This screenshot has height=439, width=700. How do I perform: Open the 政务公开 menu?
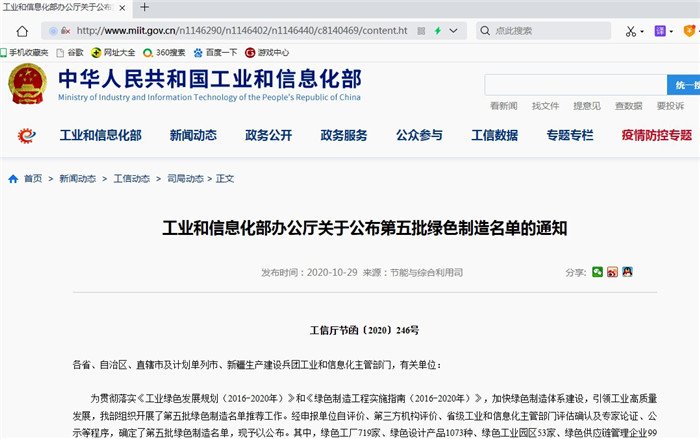tap(268, 135)
